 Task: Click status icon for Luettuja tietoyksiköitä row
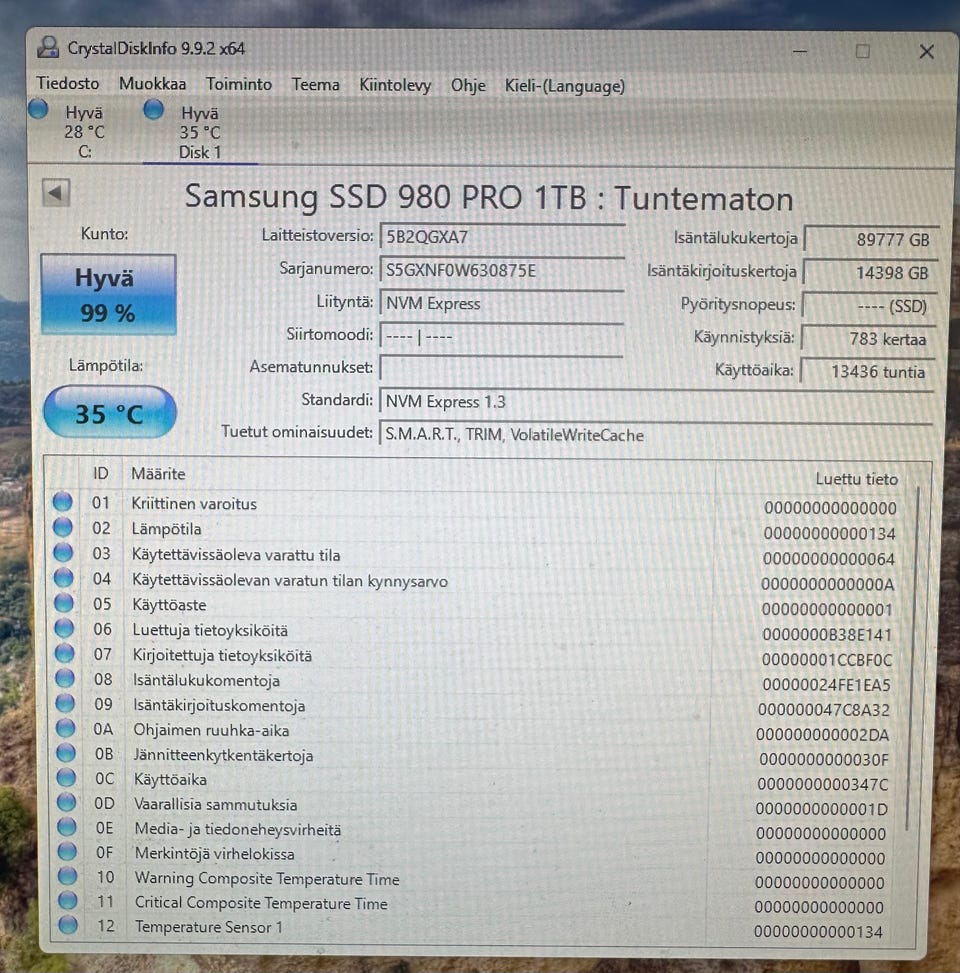[65, 628]
